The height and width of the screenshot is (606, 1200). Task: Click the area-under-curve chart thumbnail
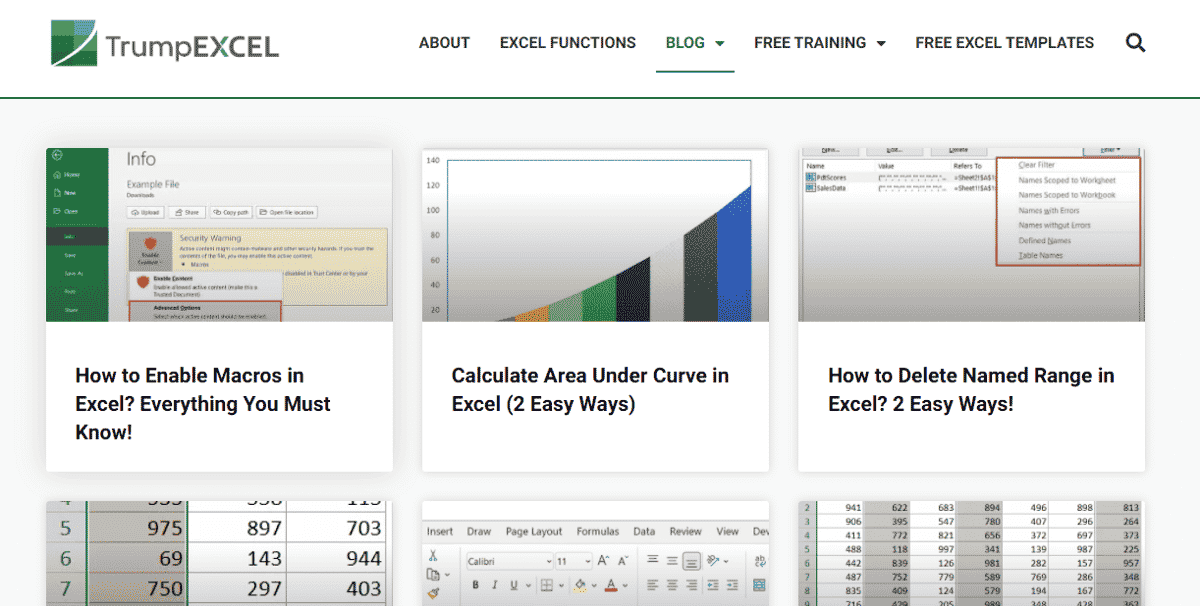click(595, 233)
